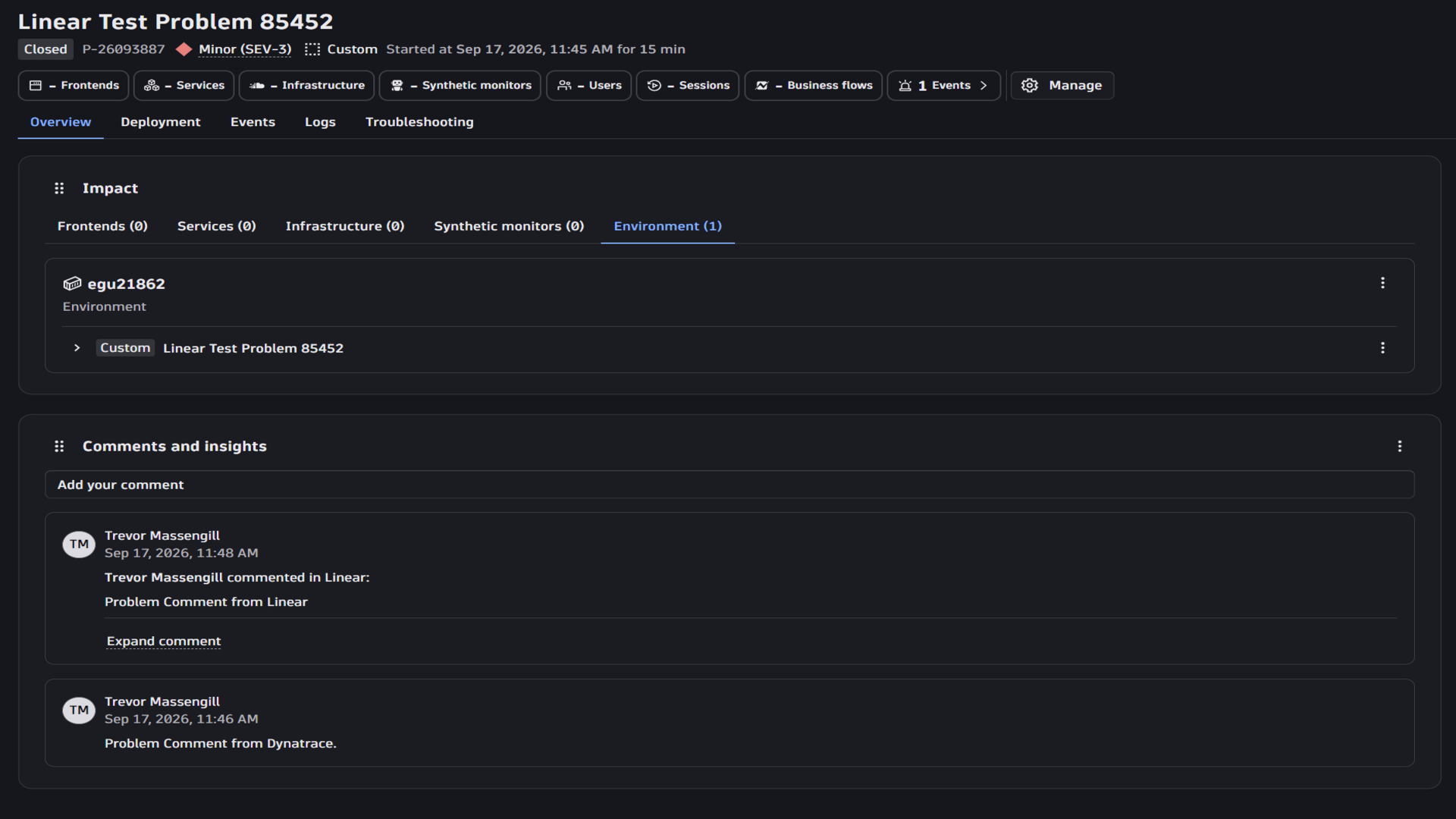Screen dimensions: 1456x819
Task: Click the Minor (SEV-3) severity link
Action: click(x=245, y=49)
